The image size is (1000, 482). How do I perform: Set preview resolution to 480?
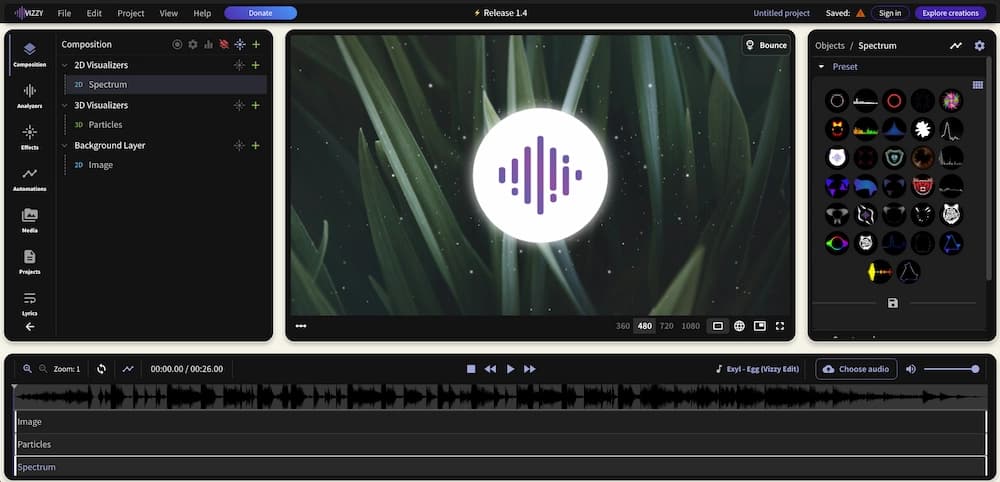tap(645, 326)
